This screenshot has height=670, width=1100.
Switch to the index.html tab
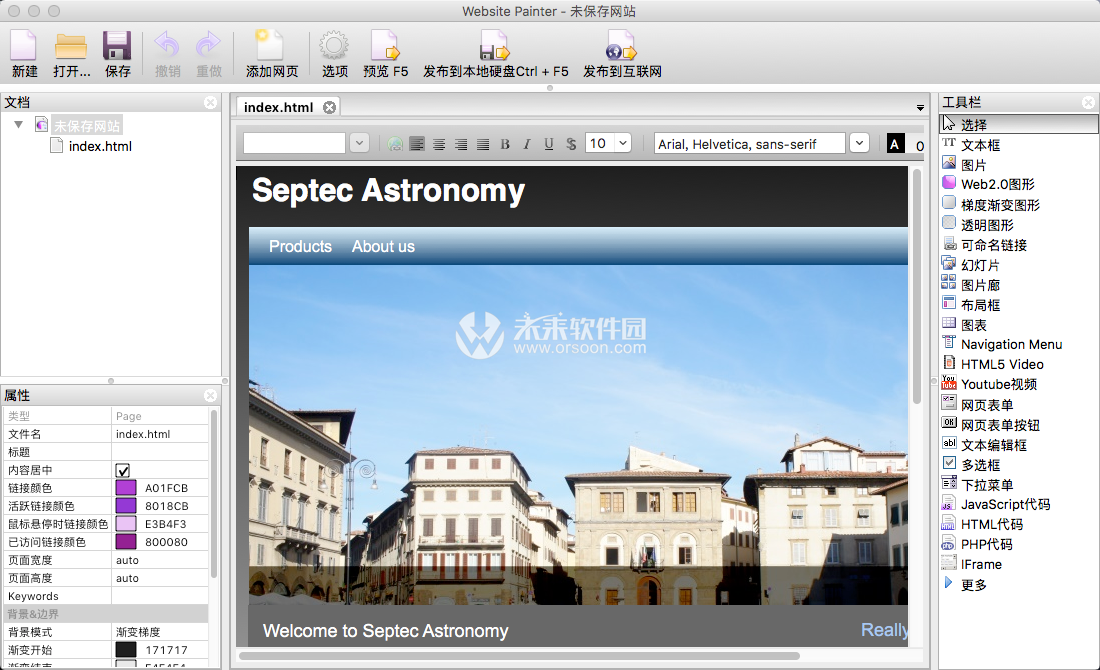(278, 107)
